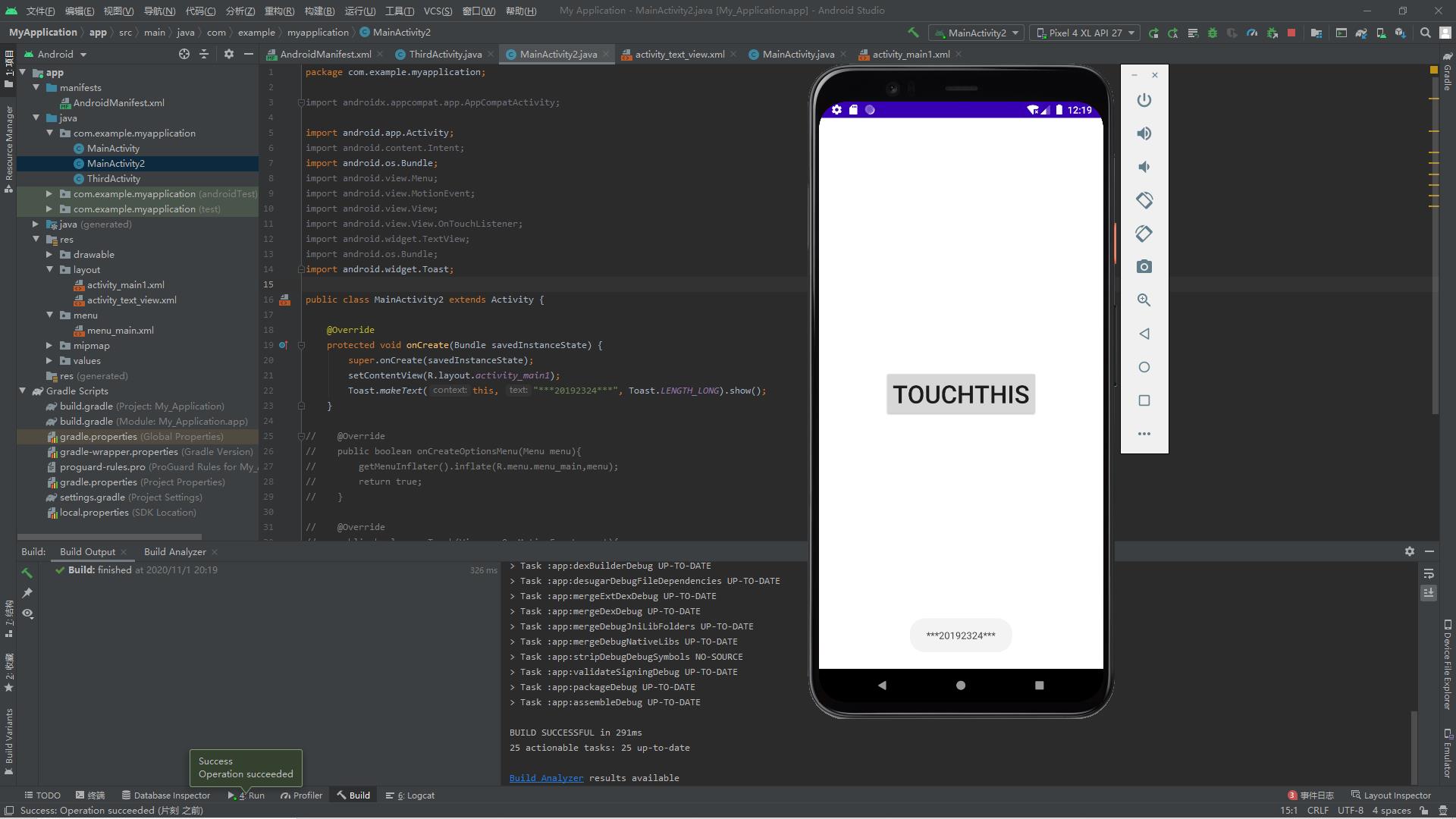Click emulator zoom magnifier icon
This screenshot has width=1456, height=819.
click(x=1144, y=300)
